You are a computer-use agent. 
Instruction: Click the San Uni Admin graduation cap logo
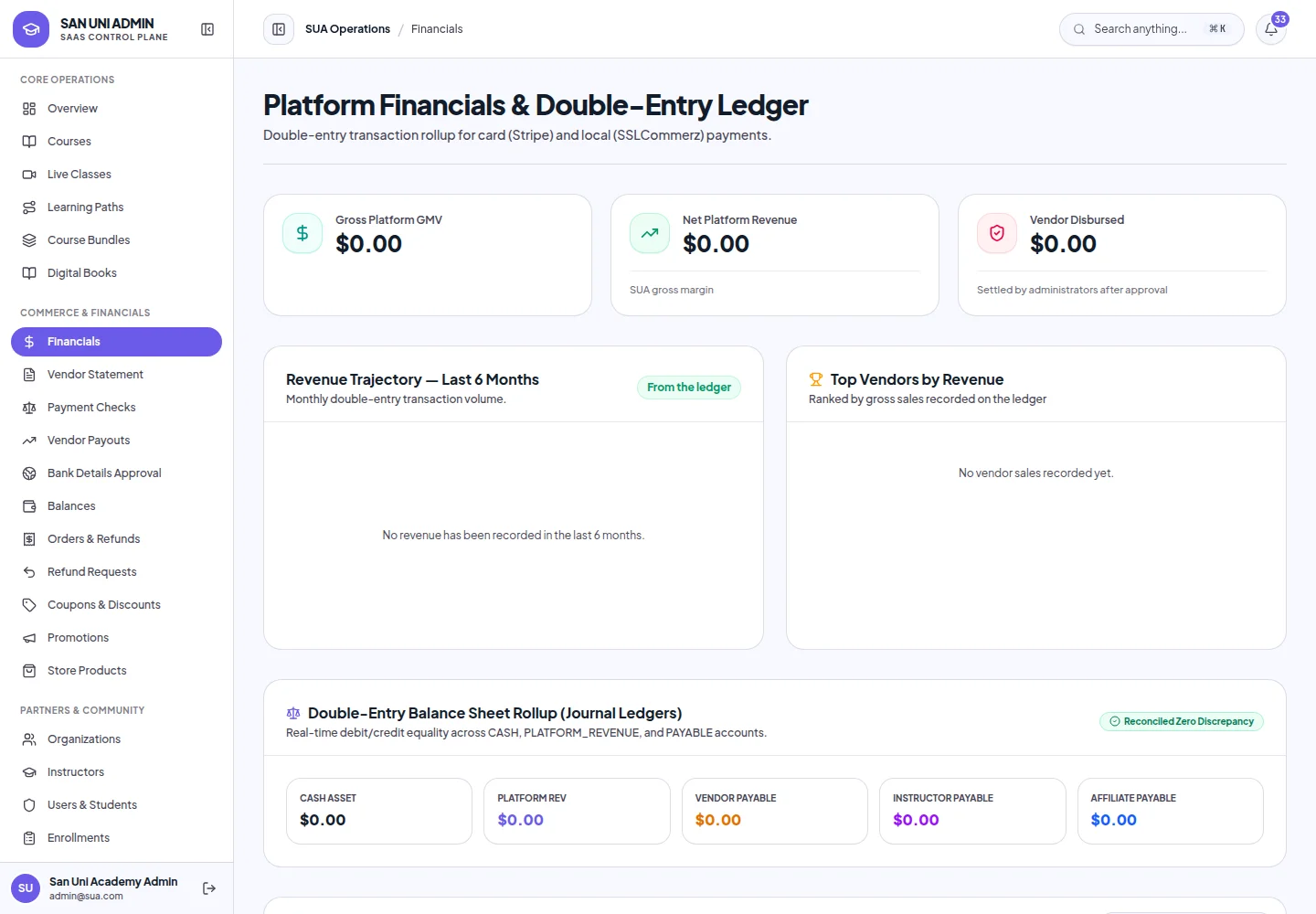click(31, 29)
